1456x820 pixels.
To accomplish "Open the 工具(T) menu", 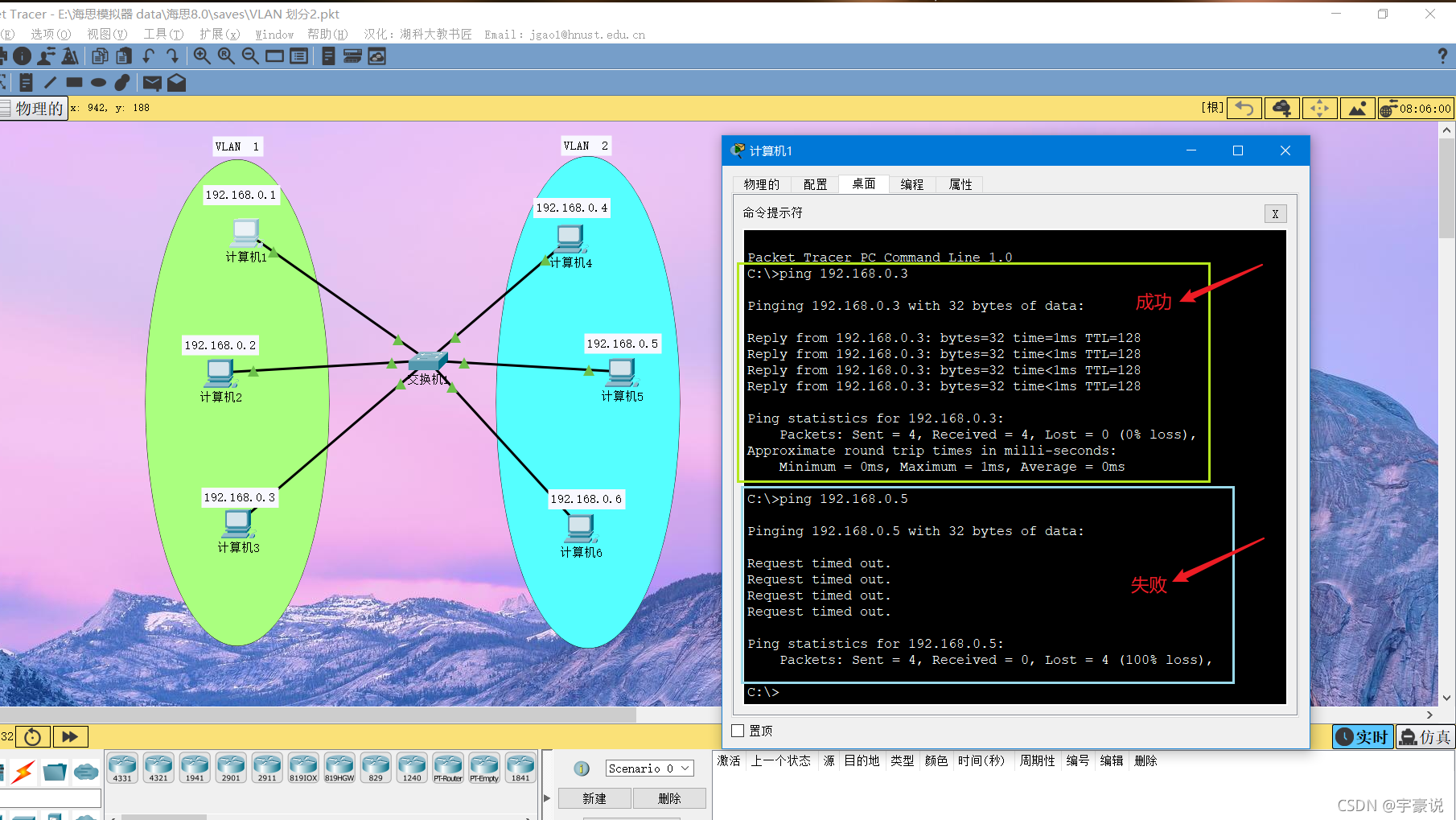I will tap(163, 34).
